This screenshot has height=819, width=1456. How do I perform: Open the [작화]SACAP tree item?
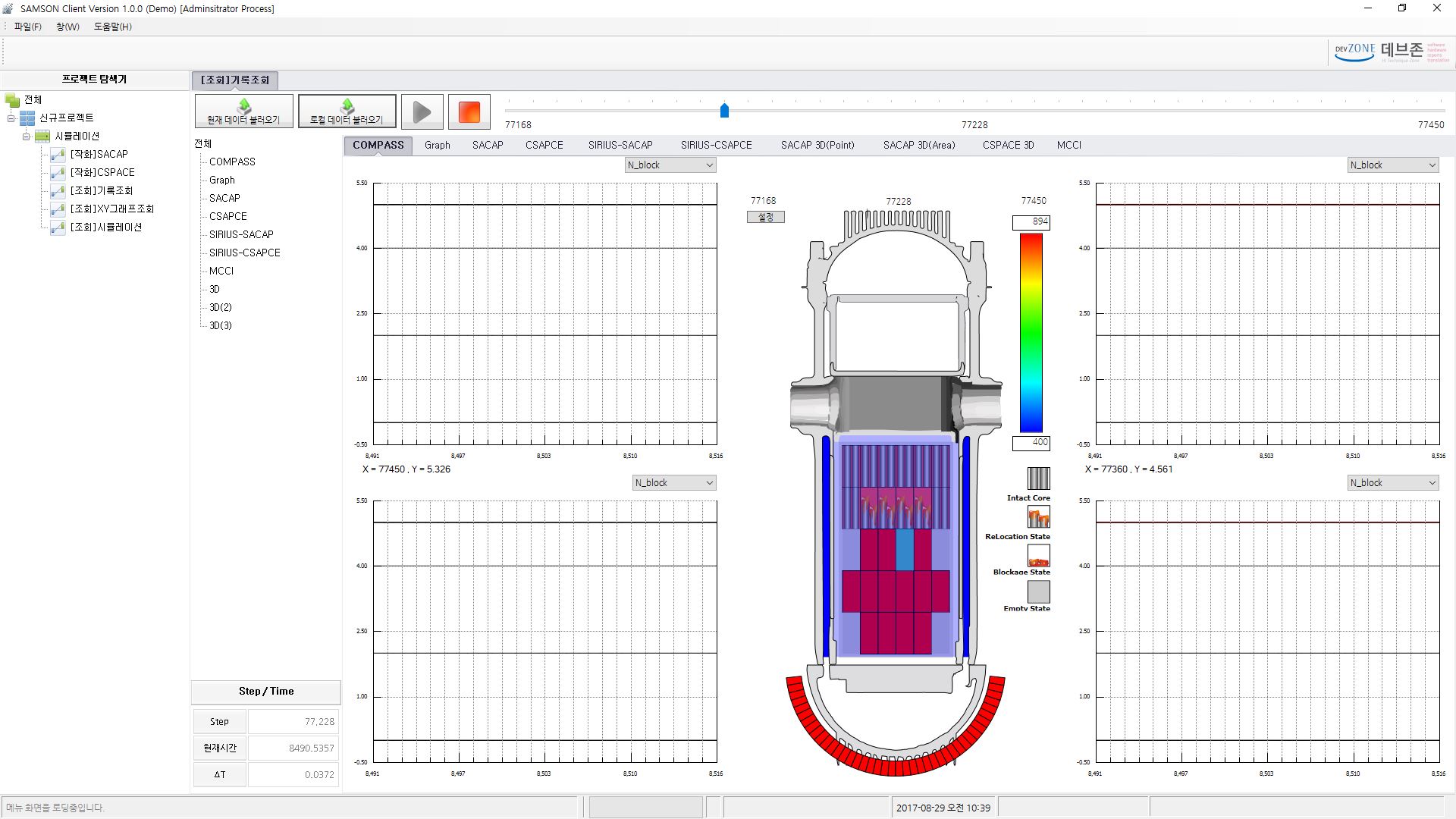point(99,154)
